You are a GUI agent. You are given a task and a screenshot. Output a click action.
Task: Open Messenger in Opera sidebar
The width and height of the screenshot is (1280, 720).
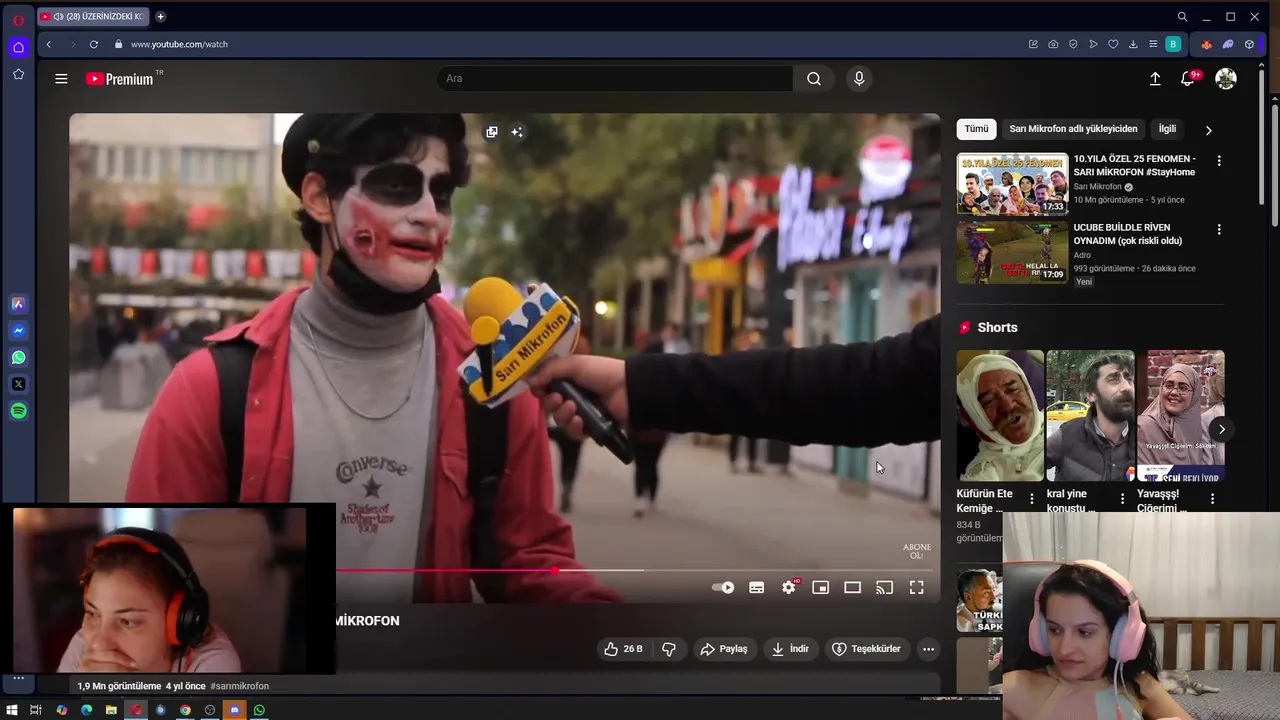18,331
